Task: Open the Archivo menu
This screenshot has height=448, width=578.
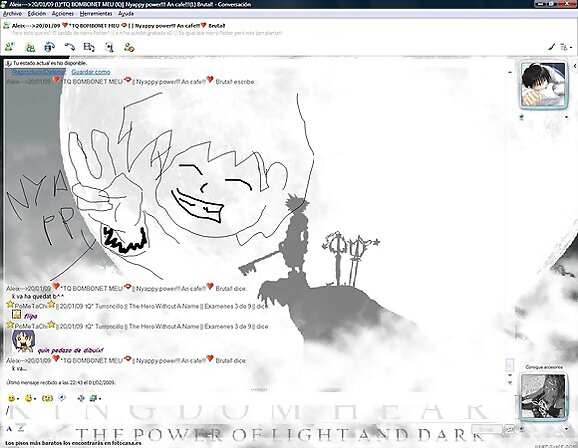Action: click(12, 14)
